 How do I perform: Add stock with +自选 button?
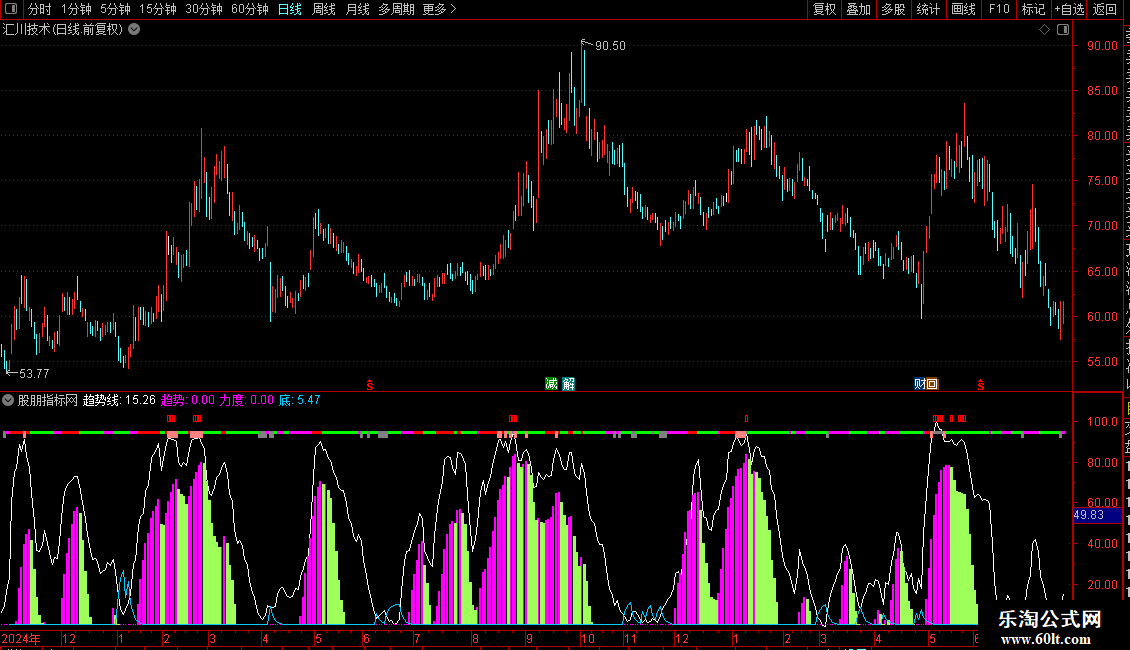(x=1069, y=9)
